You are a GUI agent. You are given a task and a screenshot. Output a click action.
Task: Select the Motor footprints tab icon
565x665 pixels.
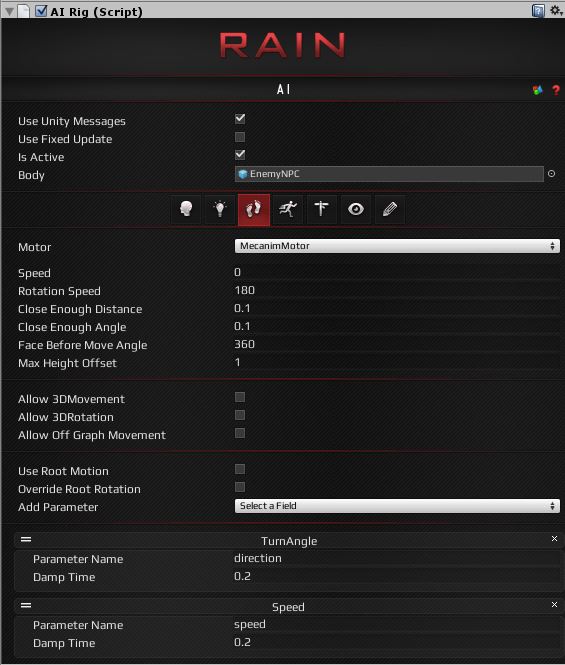point(254,210)
